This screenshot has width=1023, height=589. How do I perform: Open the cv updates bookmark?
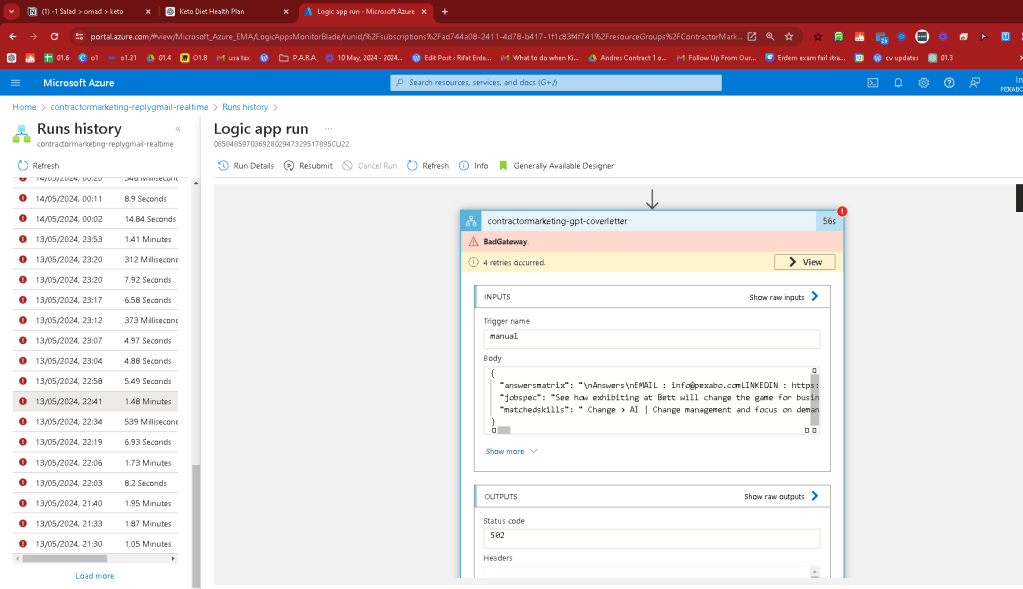pyautogui.click(x=896, y=58)
